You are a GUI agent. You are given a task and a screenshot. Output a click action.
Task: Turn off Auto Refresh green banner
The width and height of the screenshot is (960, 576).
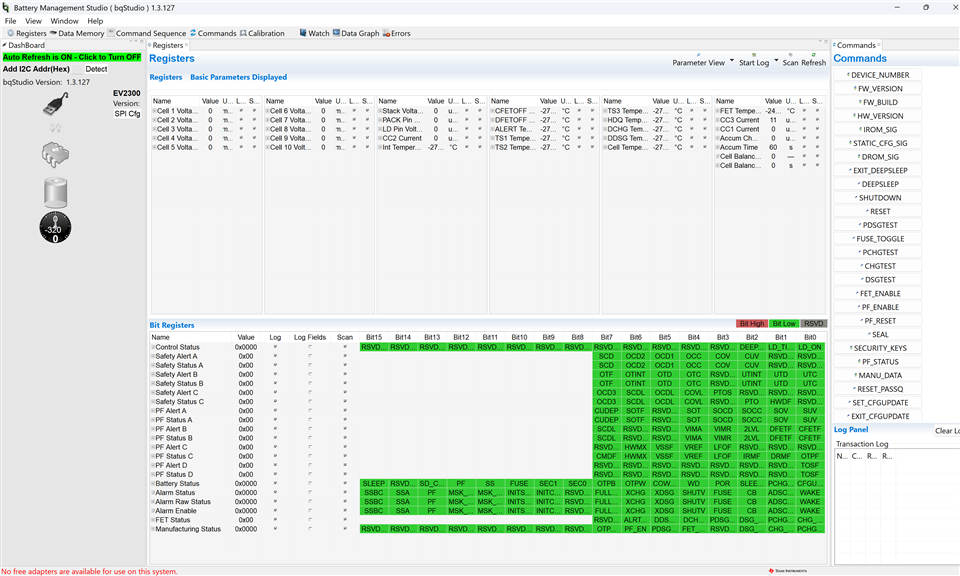click(x=72, y=57)
